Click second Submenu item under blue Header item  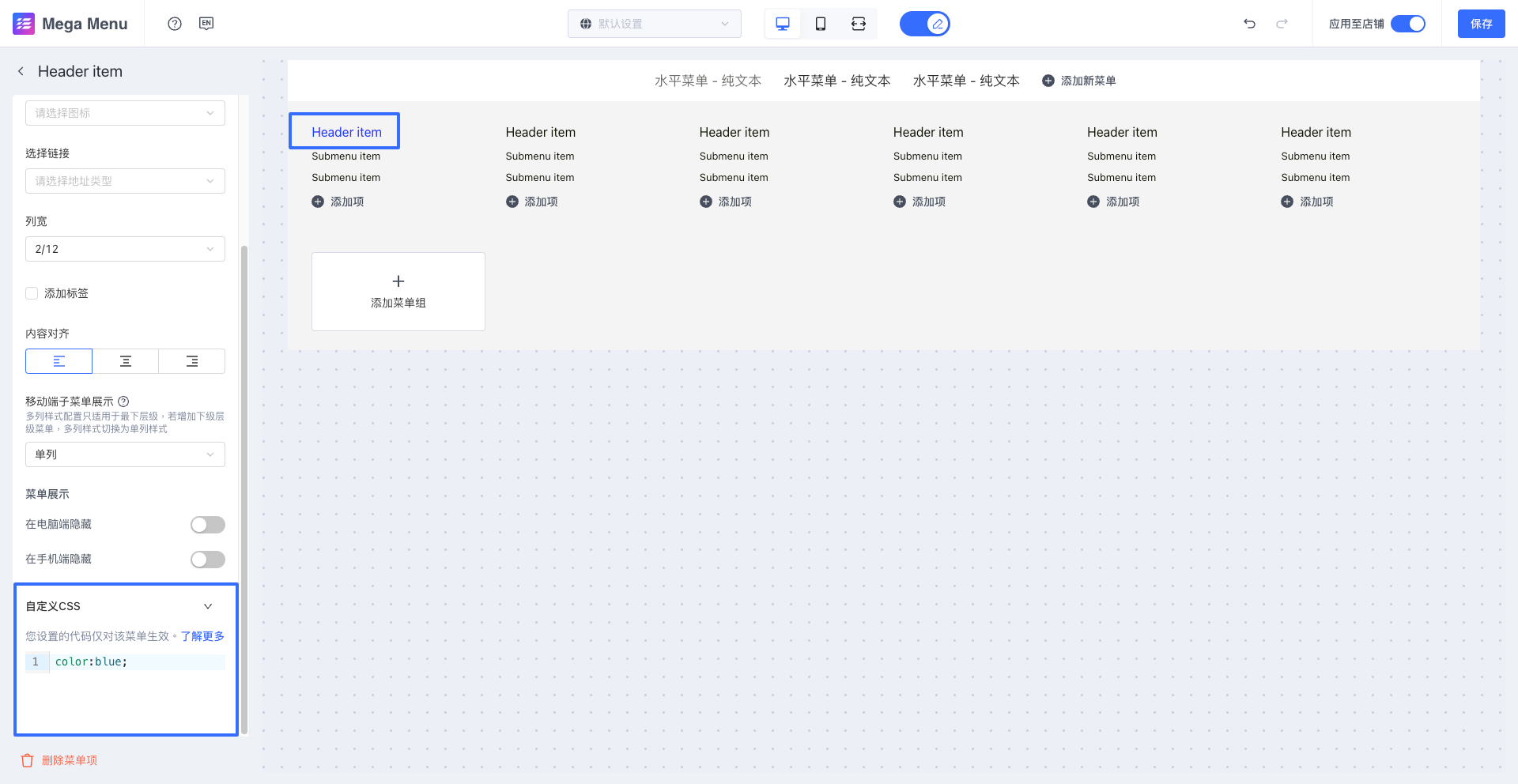pos(346,178)
